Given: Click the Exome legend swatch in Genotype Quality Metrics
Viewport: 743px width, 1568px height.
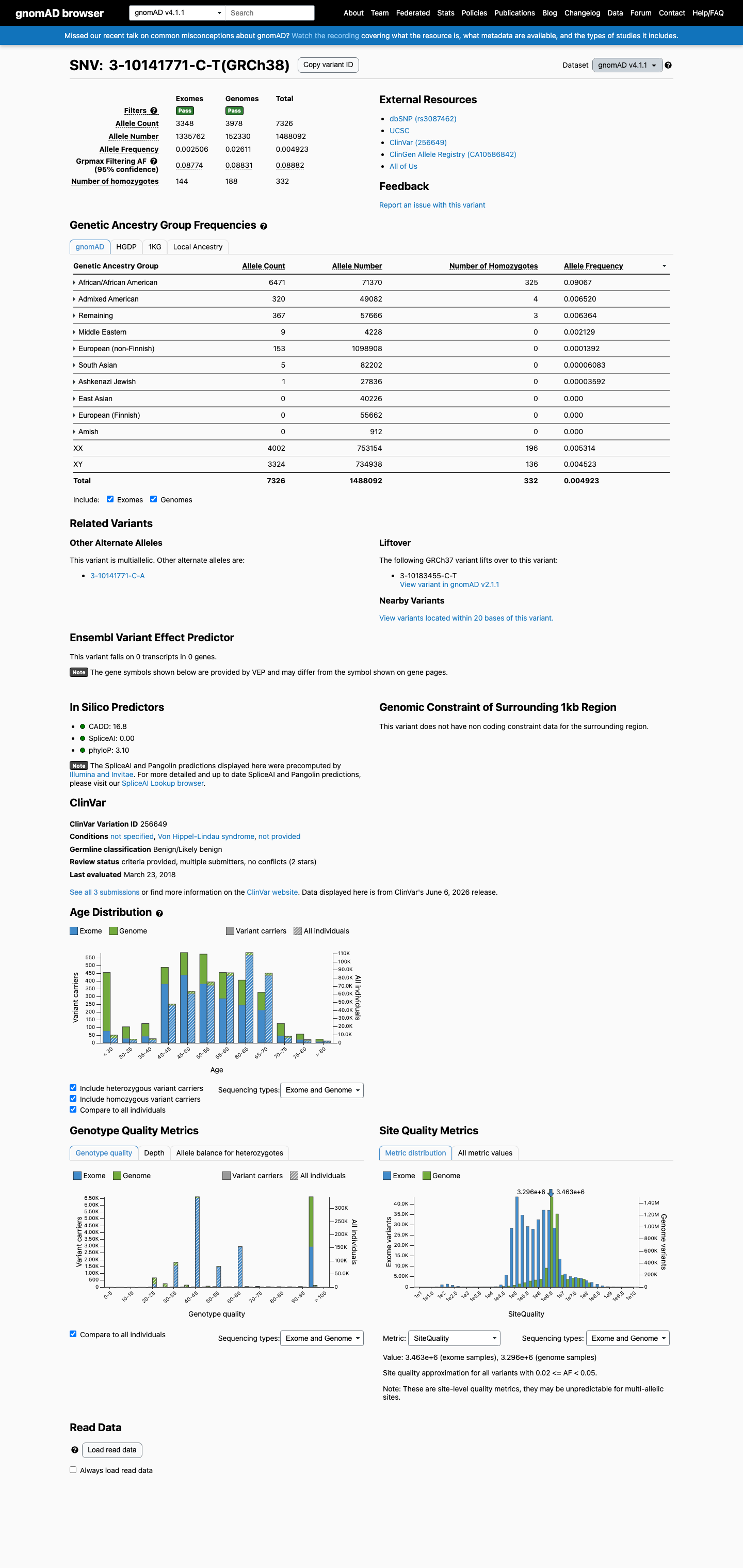Looking at the screenshot, I should coord(77,1176).
